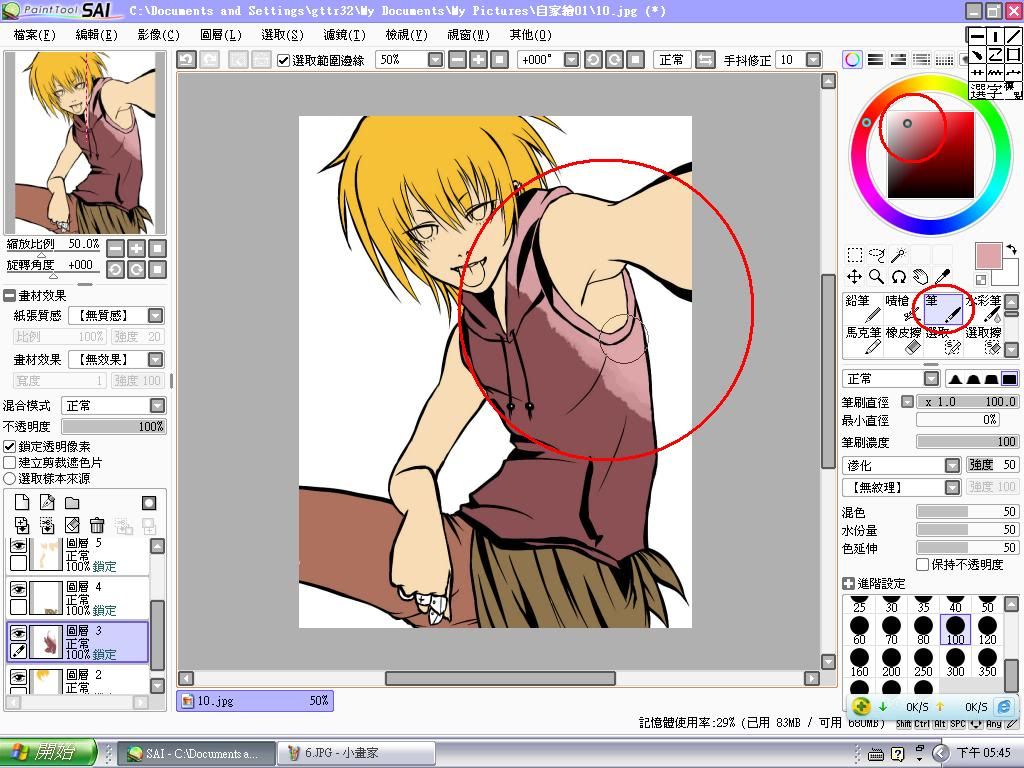This screenshot has height=768, width=1024.
Task: Click the canvas horizontal scrollbar
Action: [x=500, y=679]
